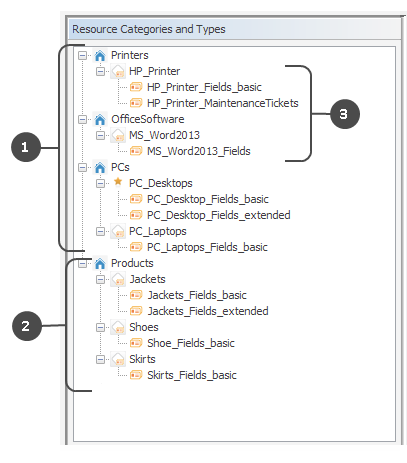Collapse the Jackets type node
The width and height of the screenshot is (407, 463).
[100, 279]
